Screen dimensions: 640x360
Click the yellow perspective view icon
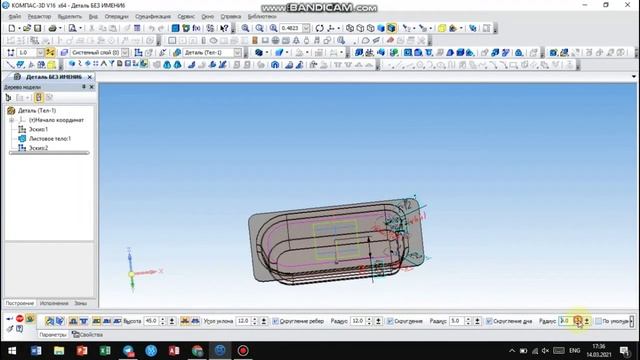pos(442,28)
